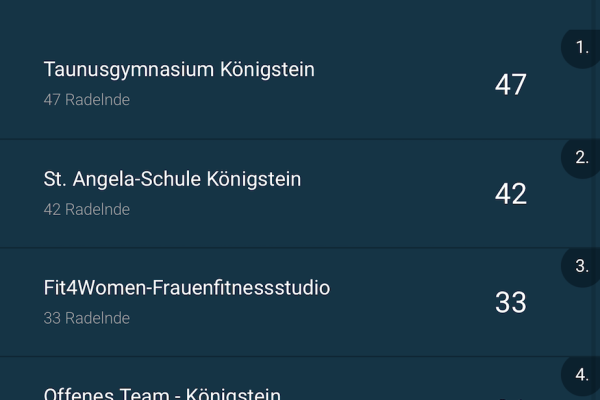600x400 pixels.
Task: Select the St. Angela-Schule Königstein team name
Action: click(x=172, y=179)
